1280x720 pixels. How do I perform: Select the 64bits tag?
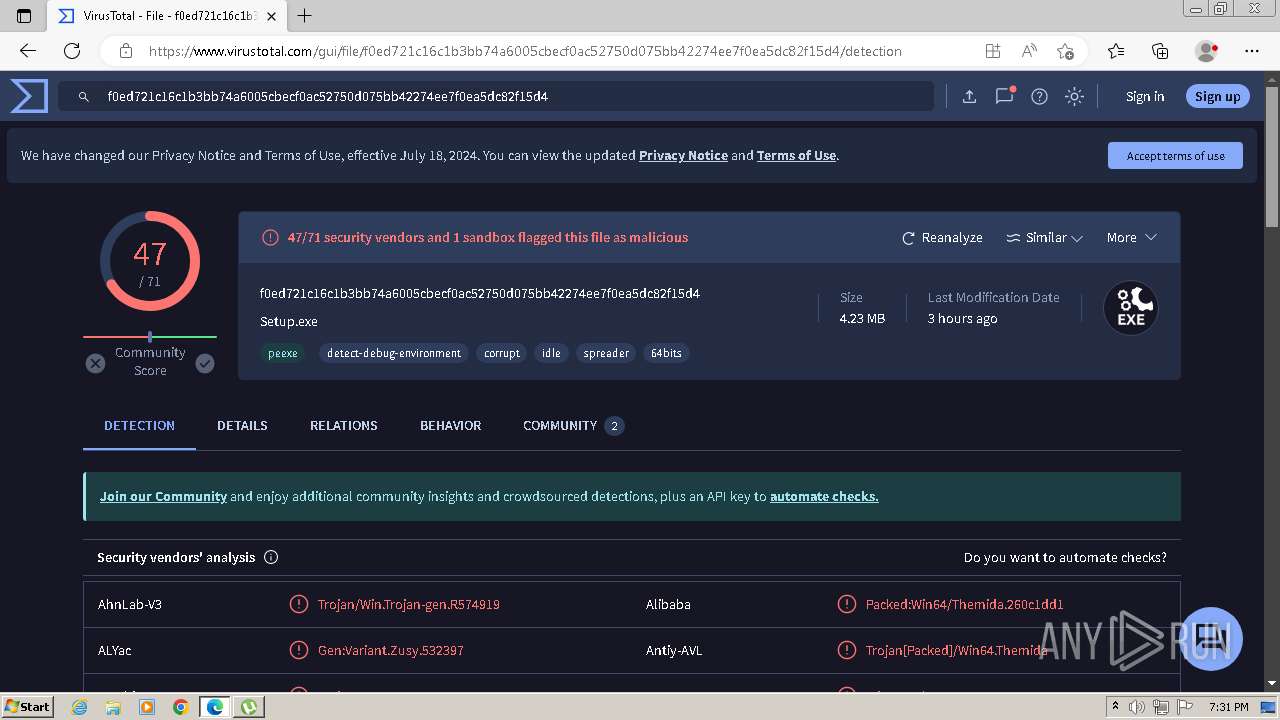point(666,353)
